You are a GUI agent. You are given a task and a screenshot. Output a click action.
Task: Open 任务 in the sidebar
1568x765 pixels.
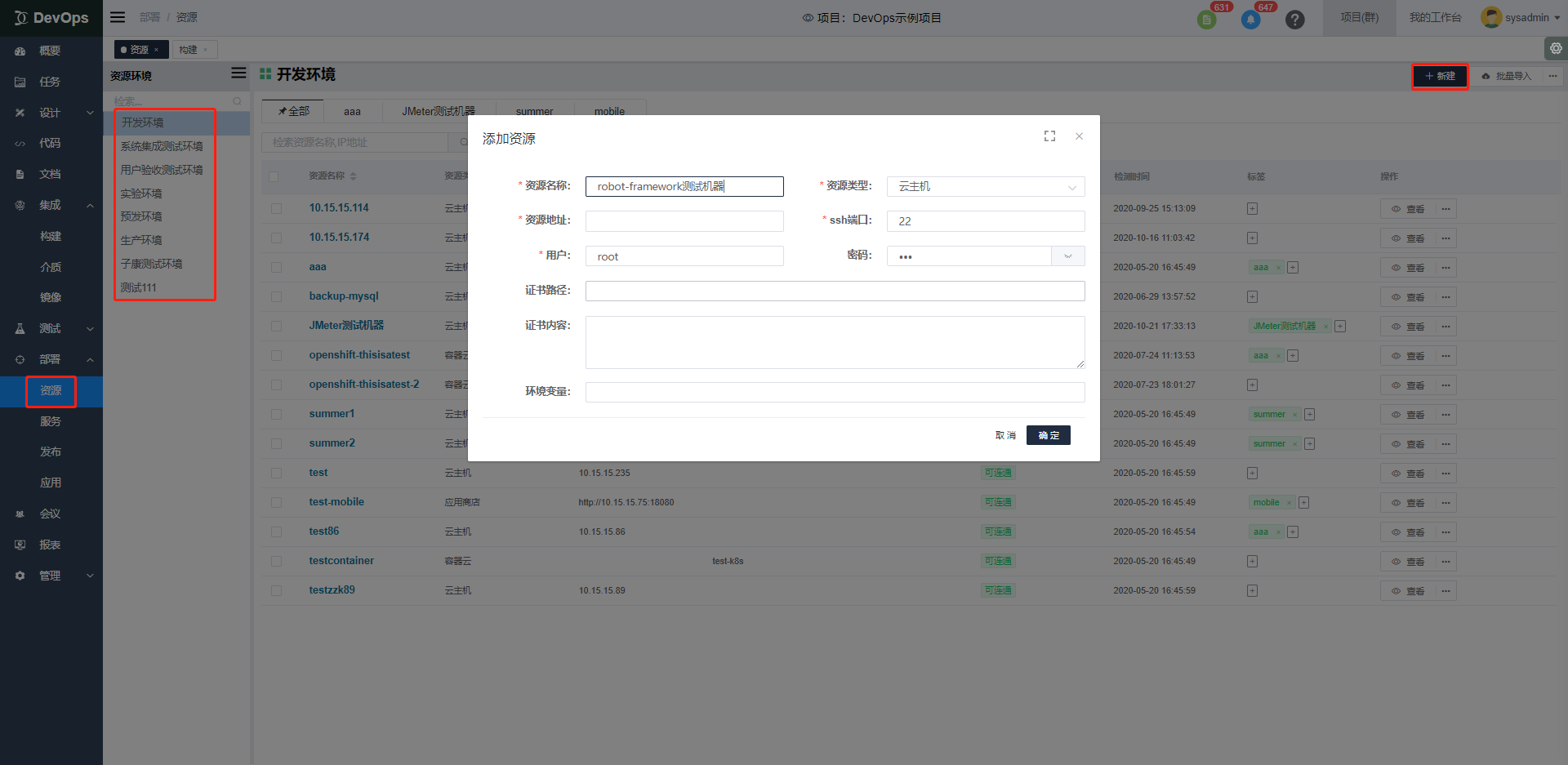51,82
